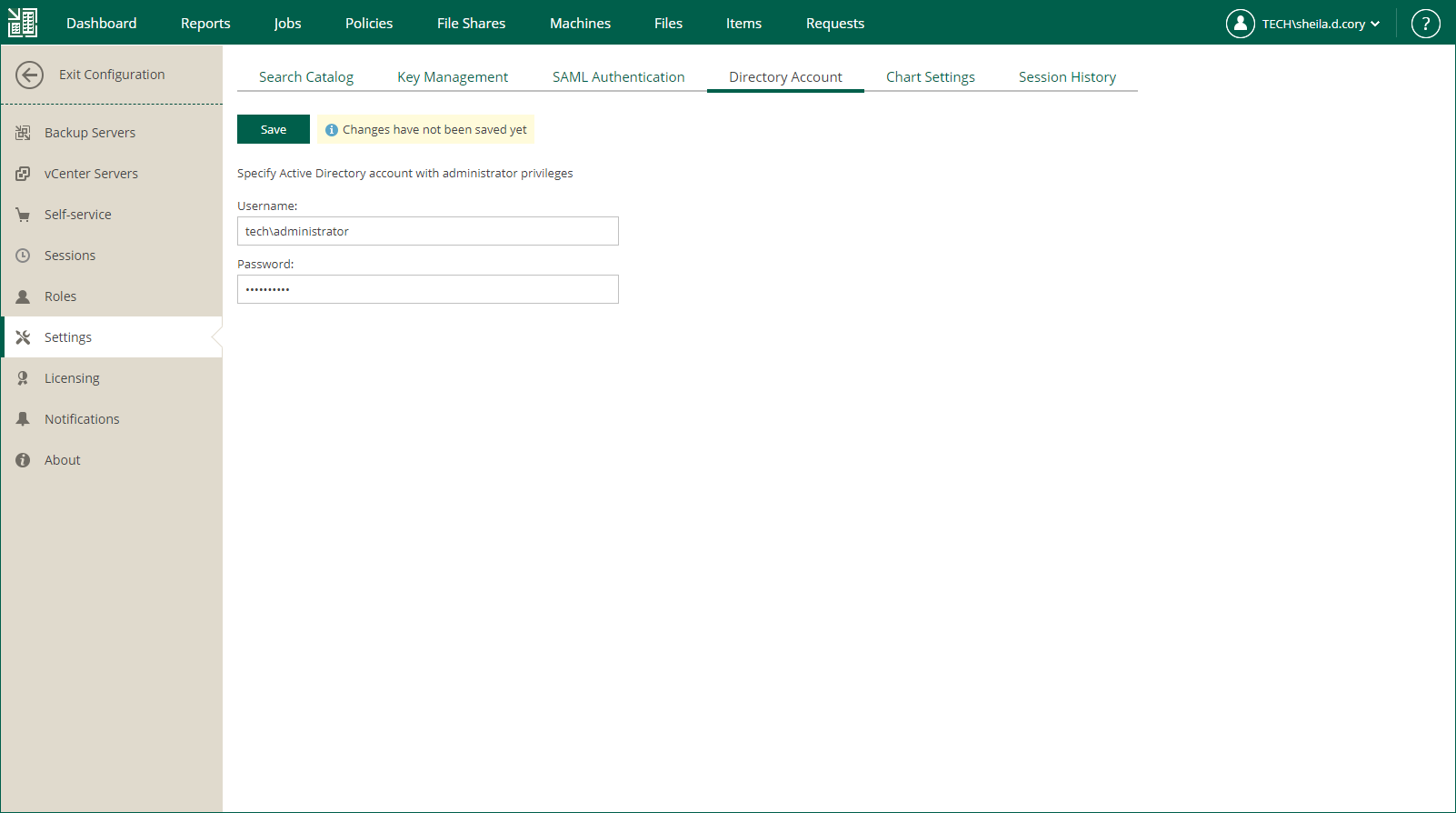Screen dimensions: 1456x813
Task: Click the Self-service cart icon
Action: [x=23, y=215]
